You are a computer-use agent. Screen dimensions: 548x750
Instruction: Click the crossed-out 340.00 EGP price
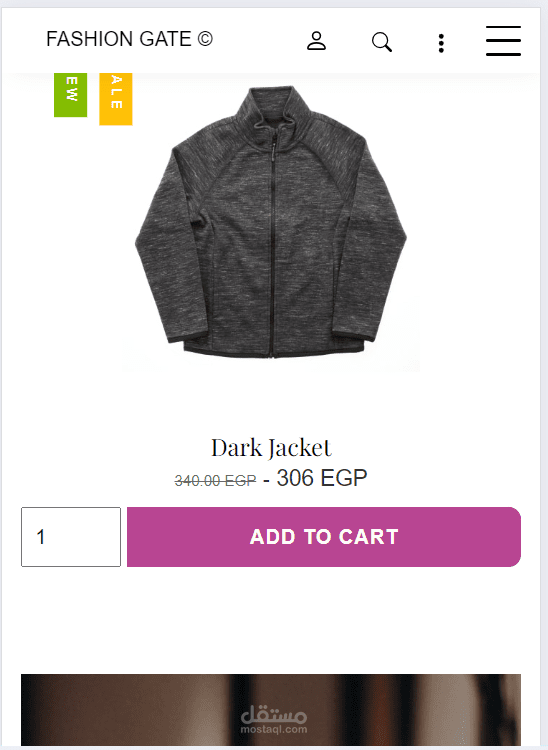click(x=215, y=480)
